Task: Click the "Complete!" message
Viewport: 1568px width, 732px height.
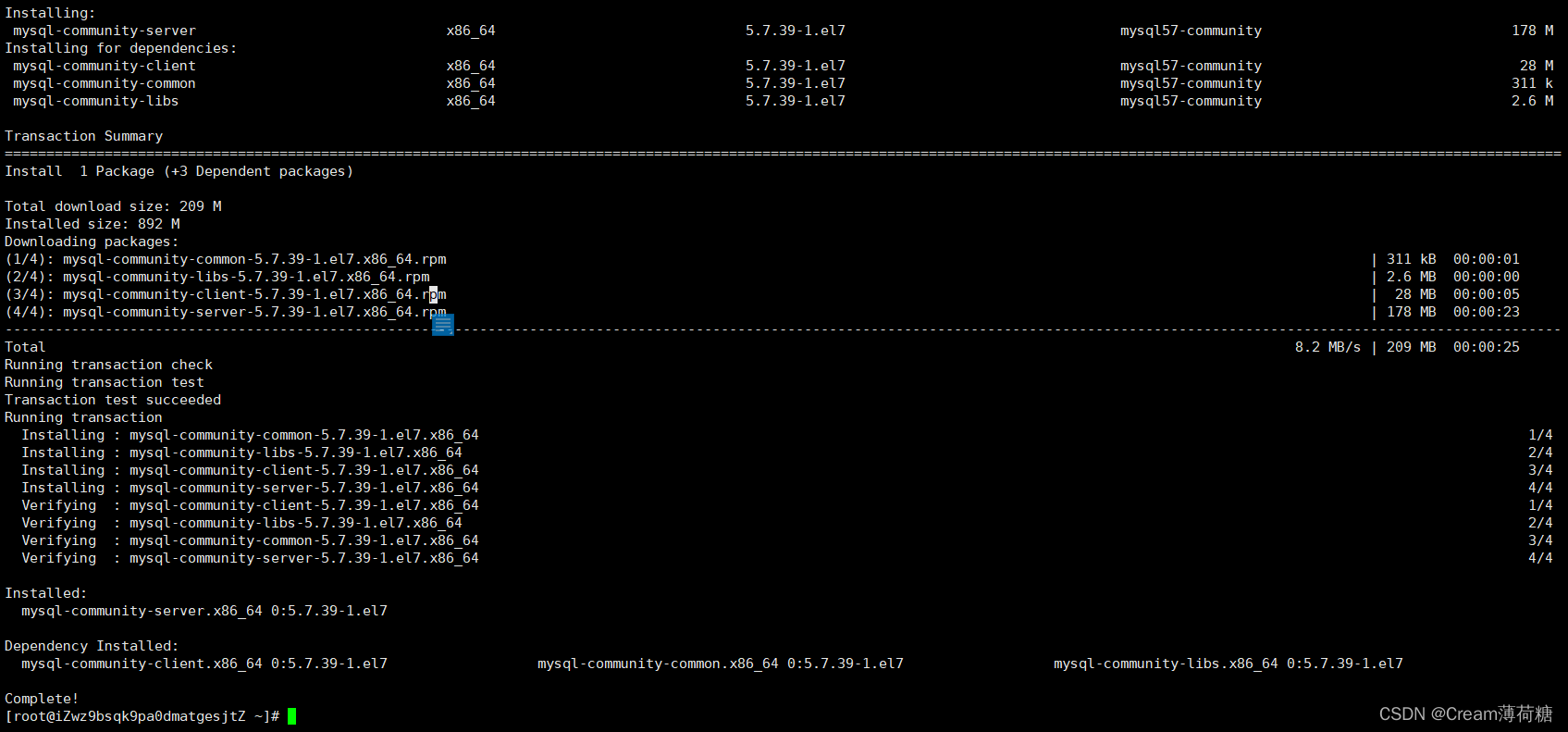Action: [42, 699]
